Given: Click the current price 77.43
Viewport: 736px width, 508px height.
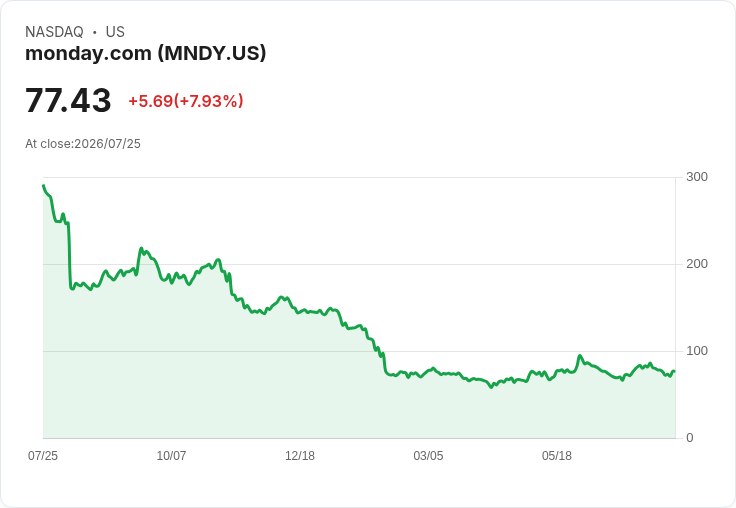Looking at the screenshot, I should tap(68, 100).
